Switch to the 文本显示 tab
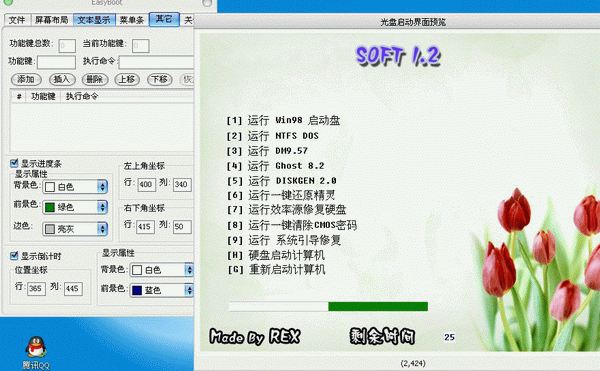The width and height of the screenshot is (600, 371). [x=94, y=20]
